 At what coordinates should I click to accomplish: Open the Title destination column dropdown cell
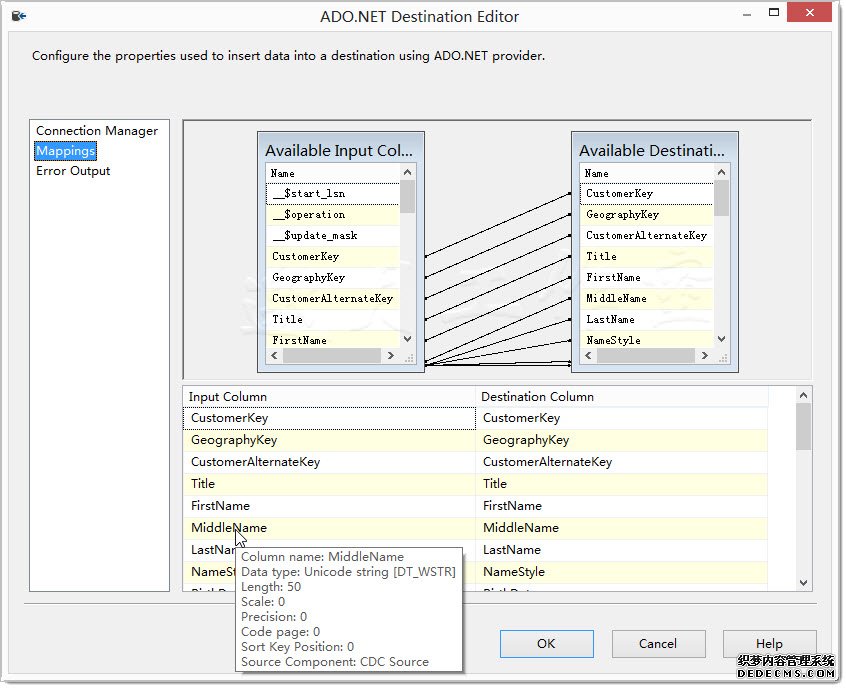pos(622,484)
